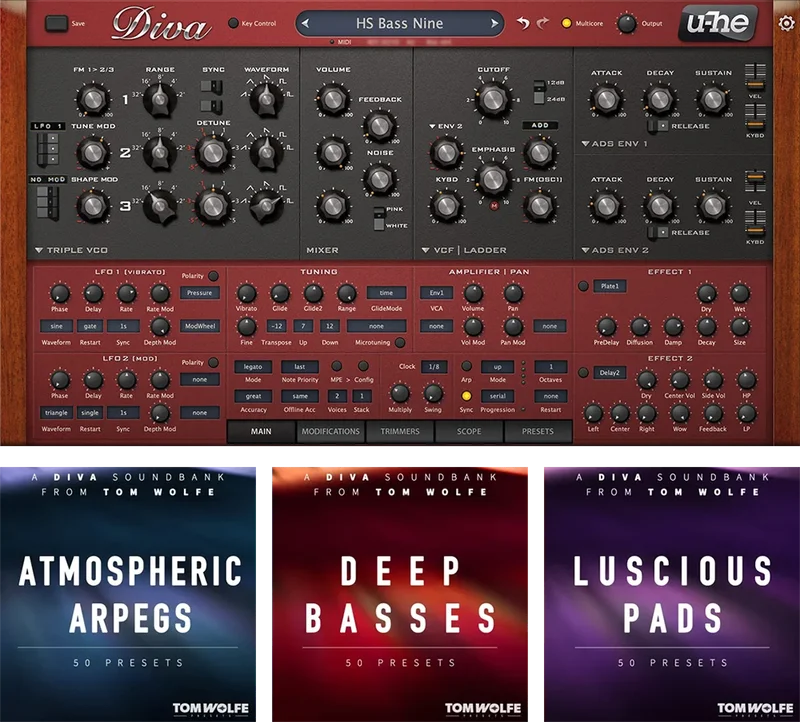
Task: Expand the ADS ENV 1 module menu
Action: (x=614, y=144)
